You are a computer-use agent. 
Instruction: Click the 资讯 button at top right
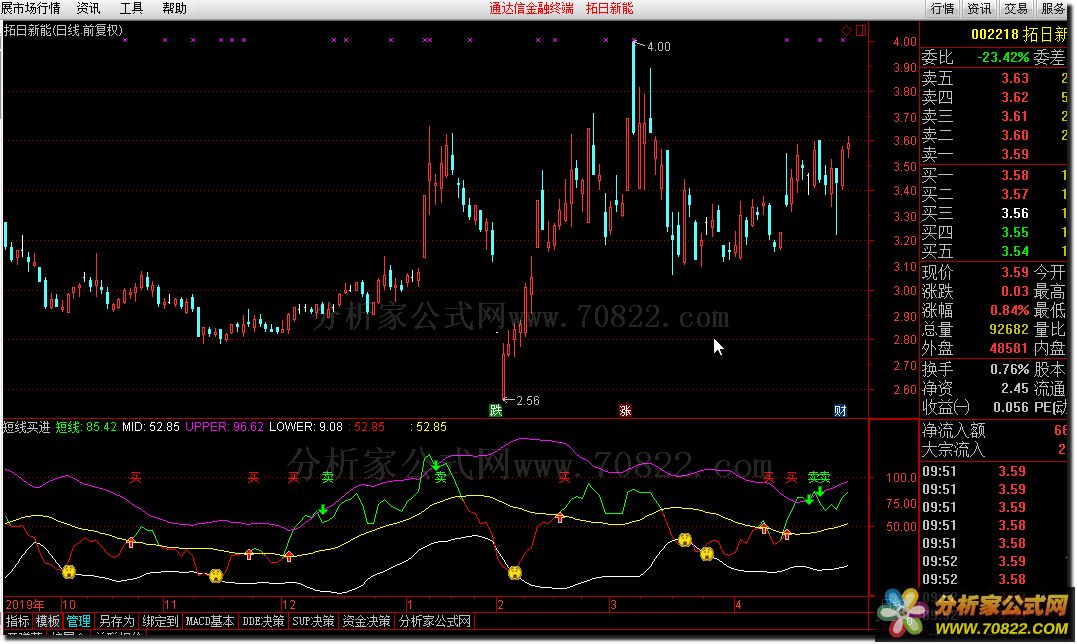(x=979, y=8)
